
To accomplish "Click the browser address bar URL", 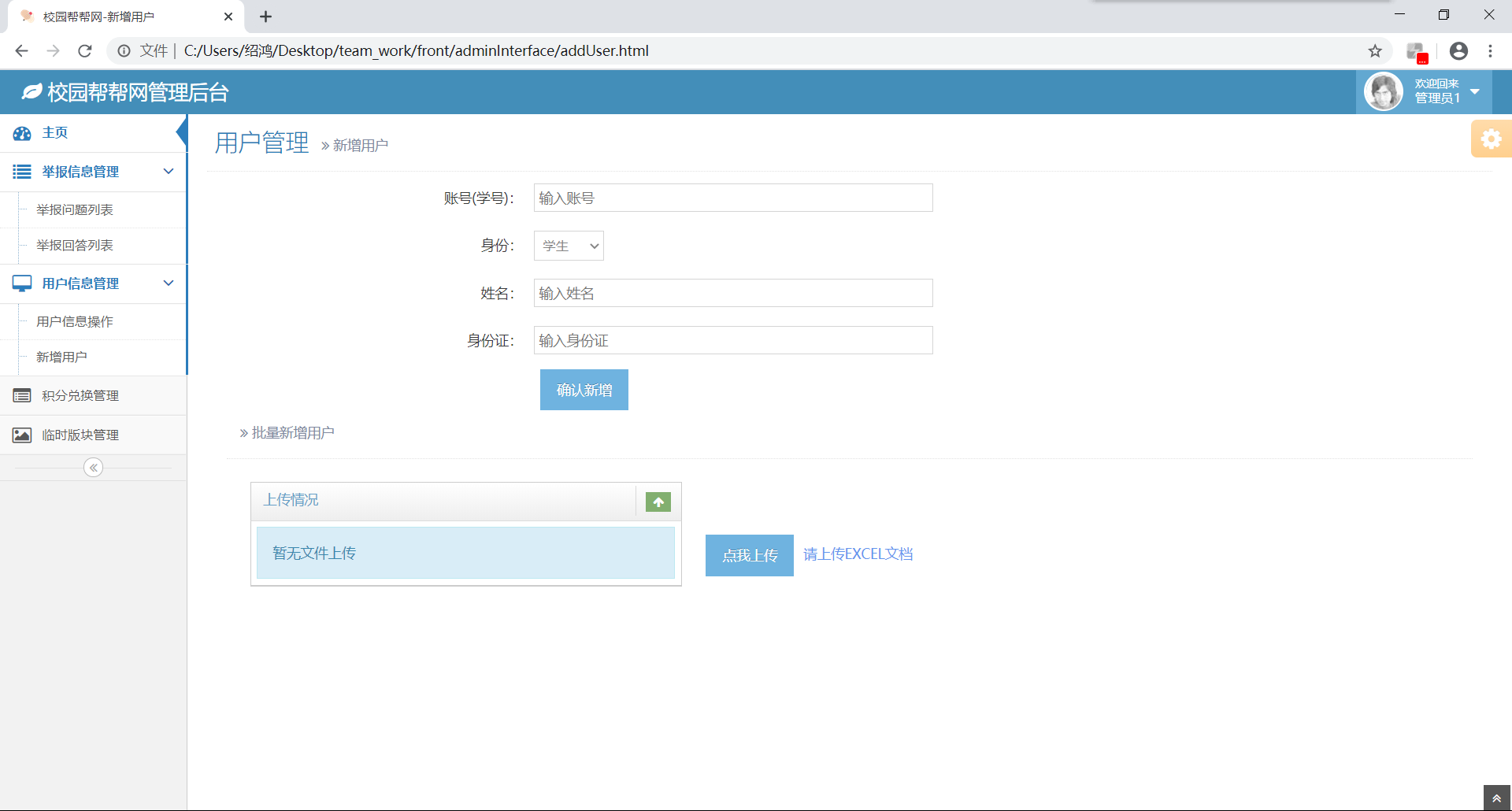I will pos(416,51).
